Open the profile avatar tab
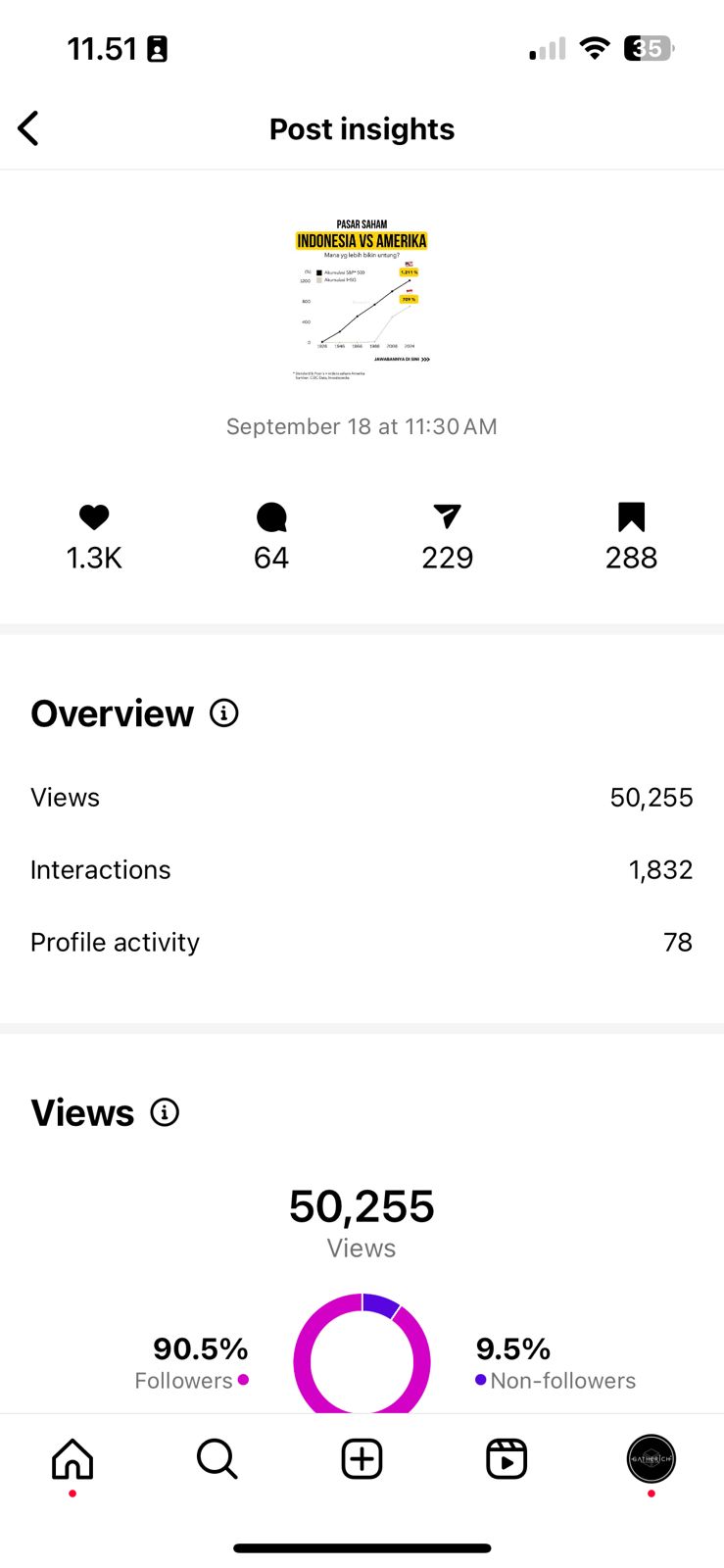The width and height of the screenshot is (724, 1568). click(x=651, y=1459)
